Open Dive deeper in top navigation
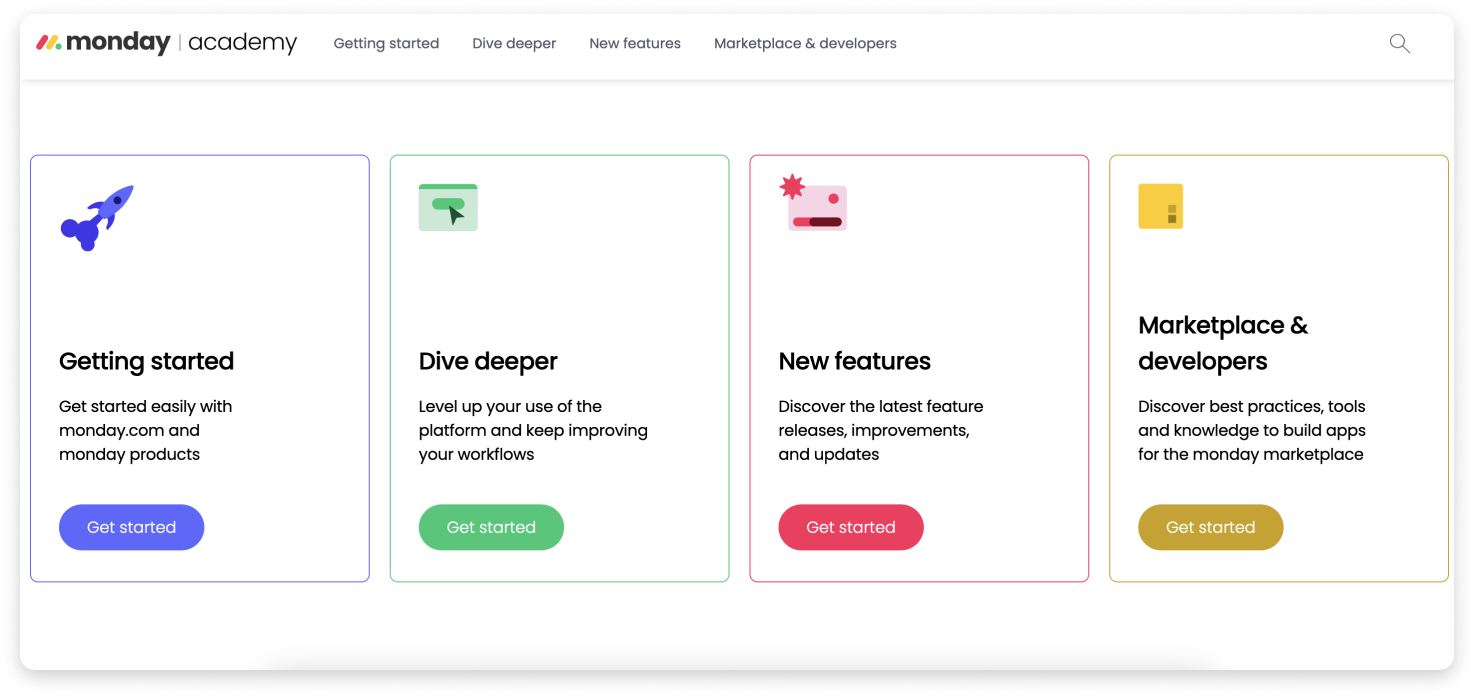The height and width of the screenshot is (696, 1474). click(x=514, y=43)
